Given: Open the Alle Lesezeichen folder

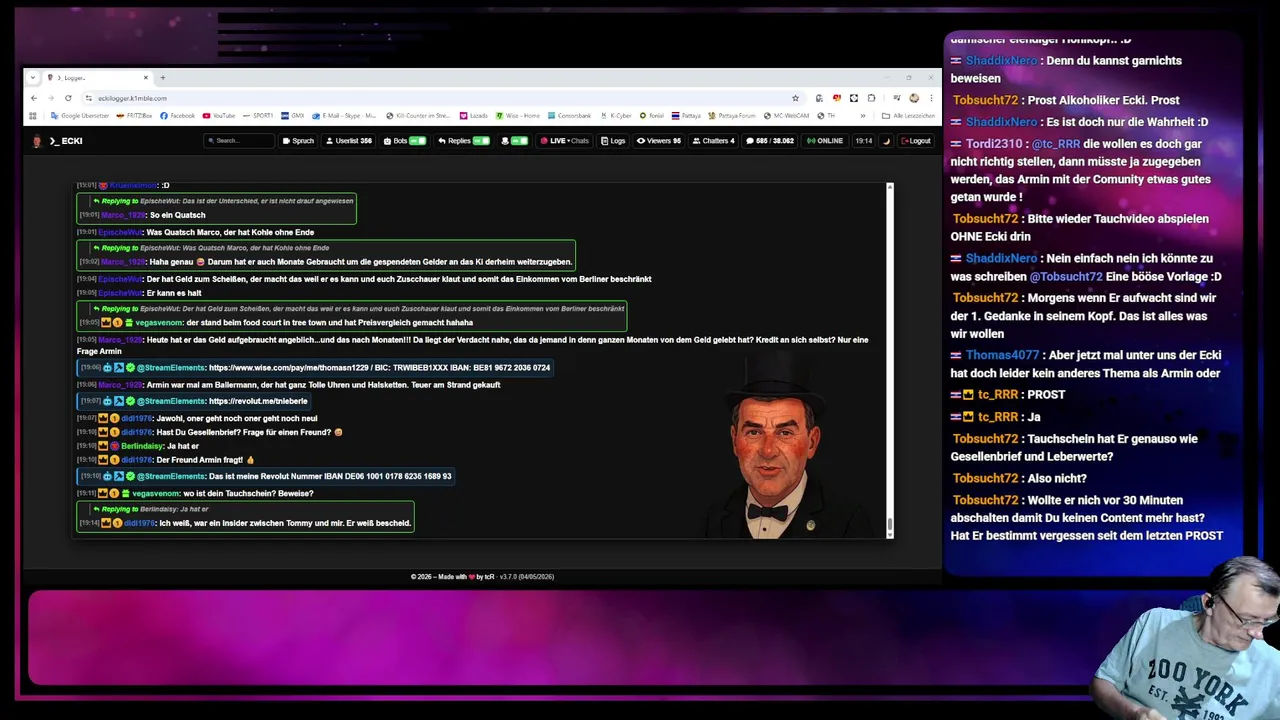Looking at the screenshot, I should tap(908, 116).
